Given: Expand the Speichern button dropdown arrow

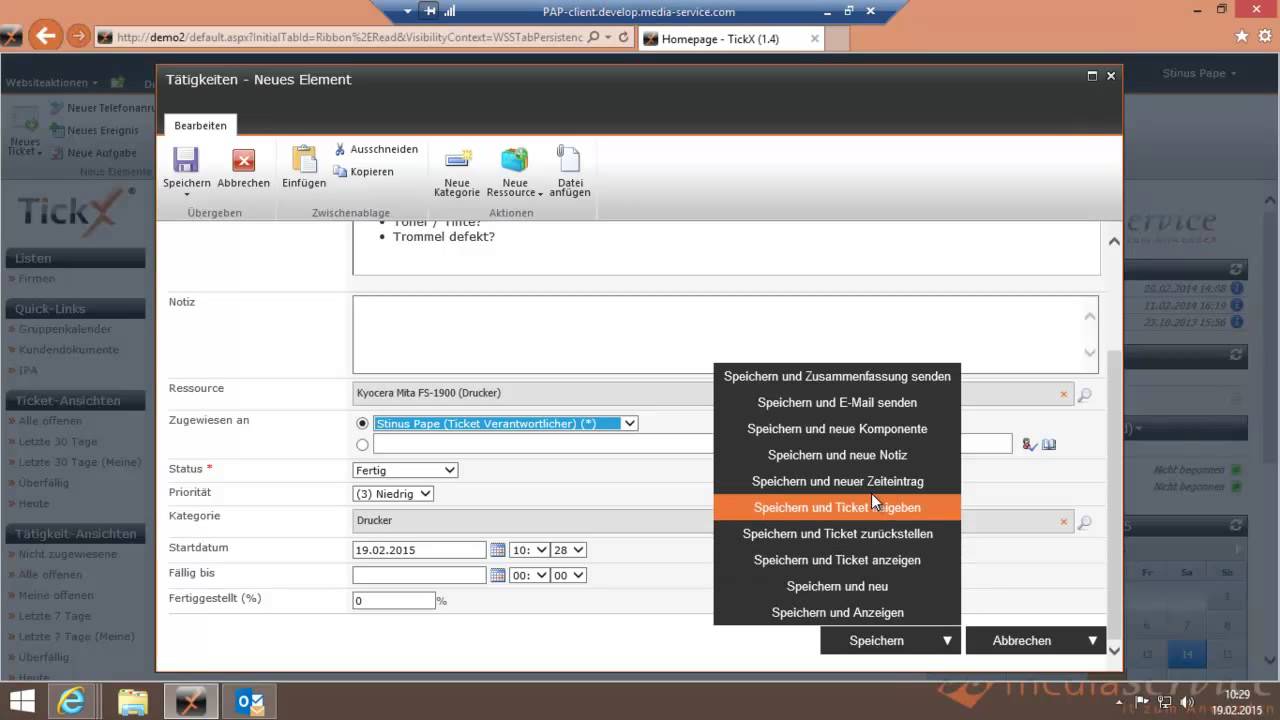Looking at the screenshot, I should pos(946,641).
